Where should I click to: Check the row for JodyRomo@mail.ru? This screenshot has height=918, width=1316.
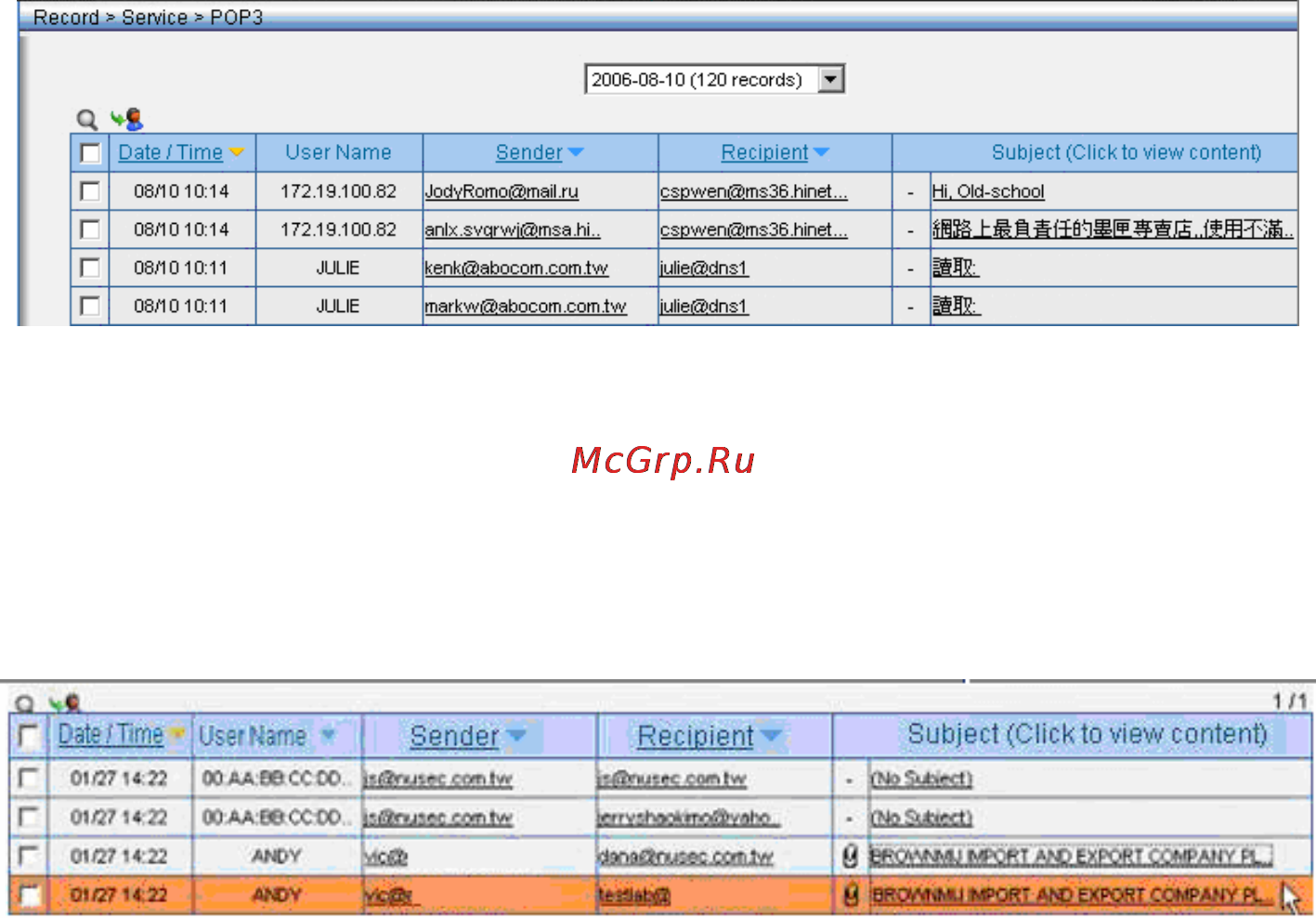(x=90, y=191)
